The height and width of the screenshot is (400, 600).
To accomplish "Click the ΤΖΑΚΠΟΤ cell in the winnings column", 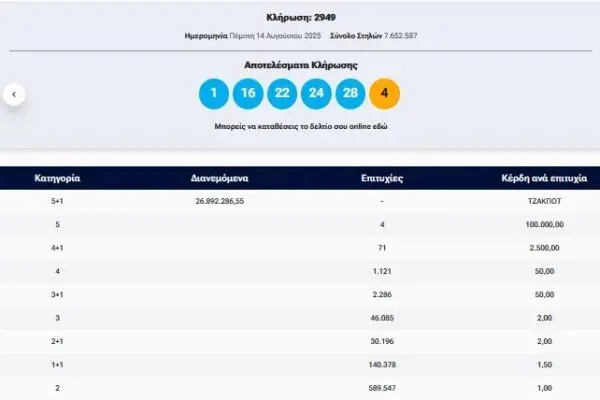I will pos(542,201).
